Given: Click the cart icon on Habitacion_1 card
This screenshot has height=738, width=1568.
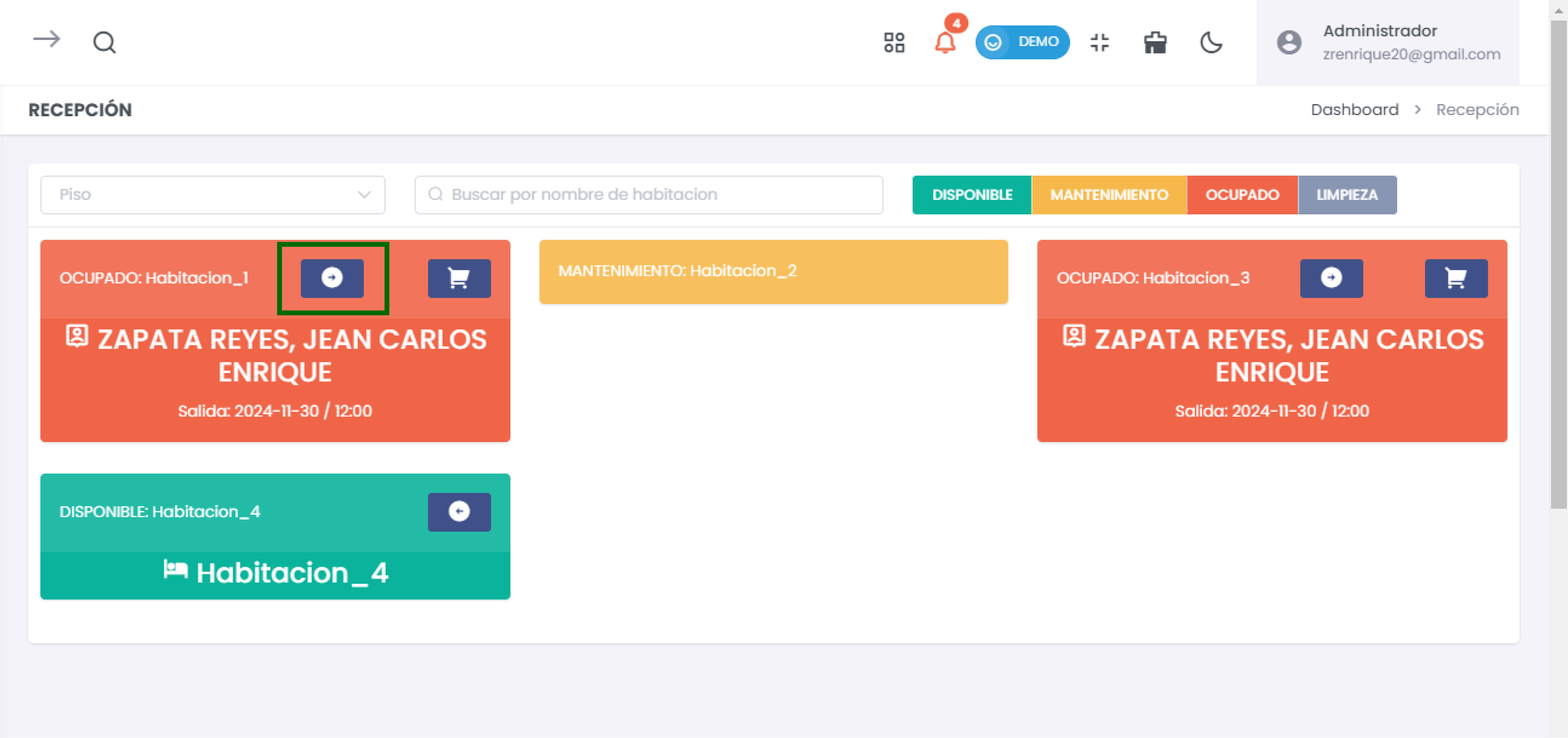Looking at the screenshot, I should [x=459, y=278].
